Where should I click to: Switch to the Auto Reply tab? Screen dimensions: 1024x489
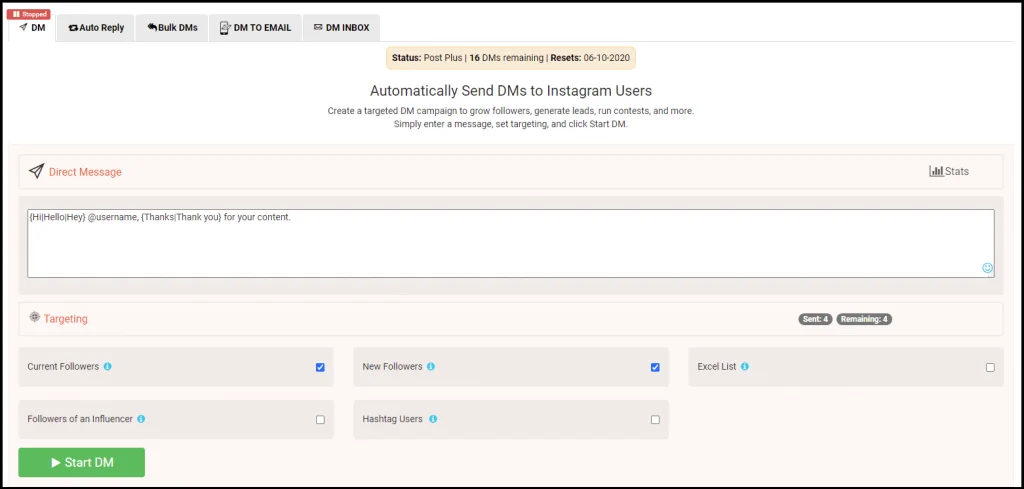(x=96, y=28)
